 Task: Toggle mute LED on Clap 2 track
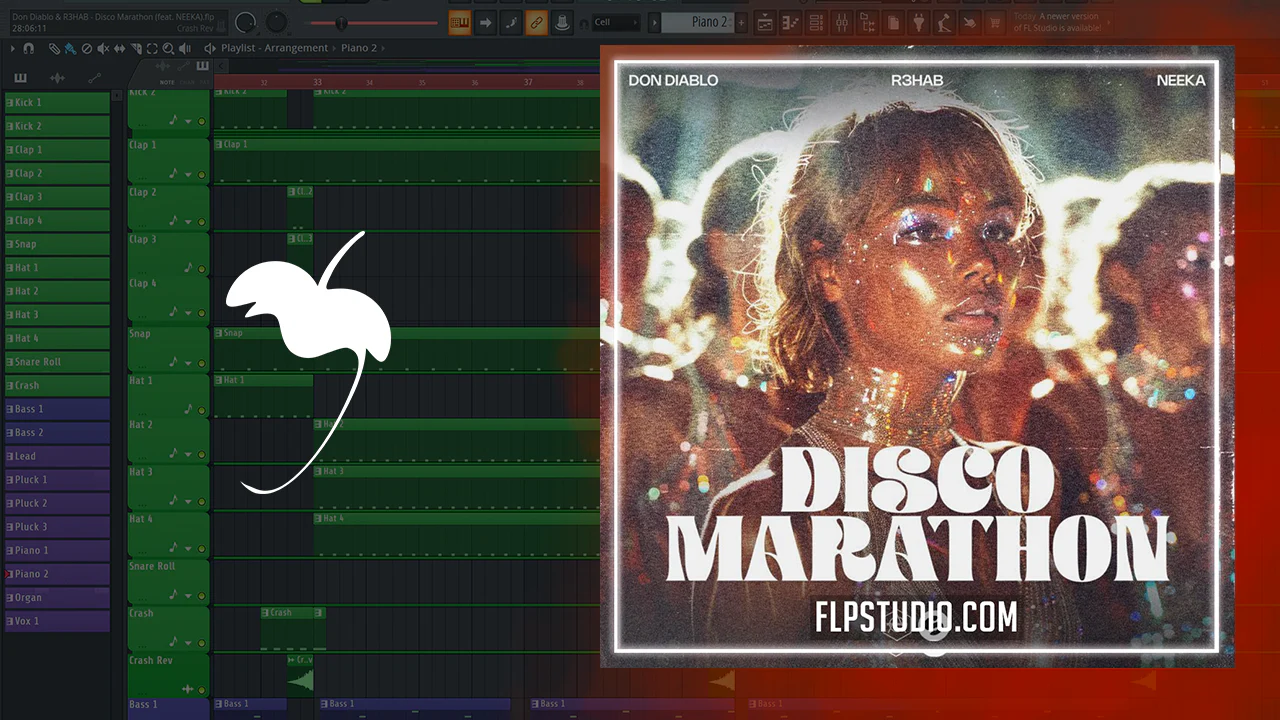pos(201,222)
